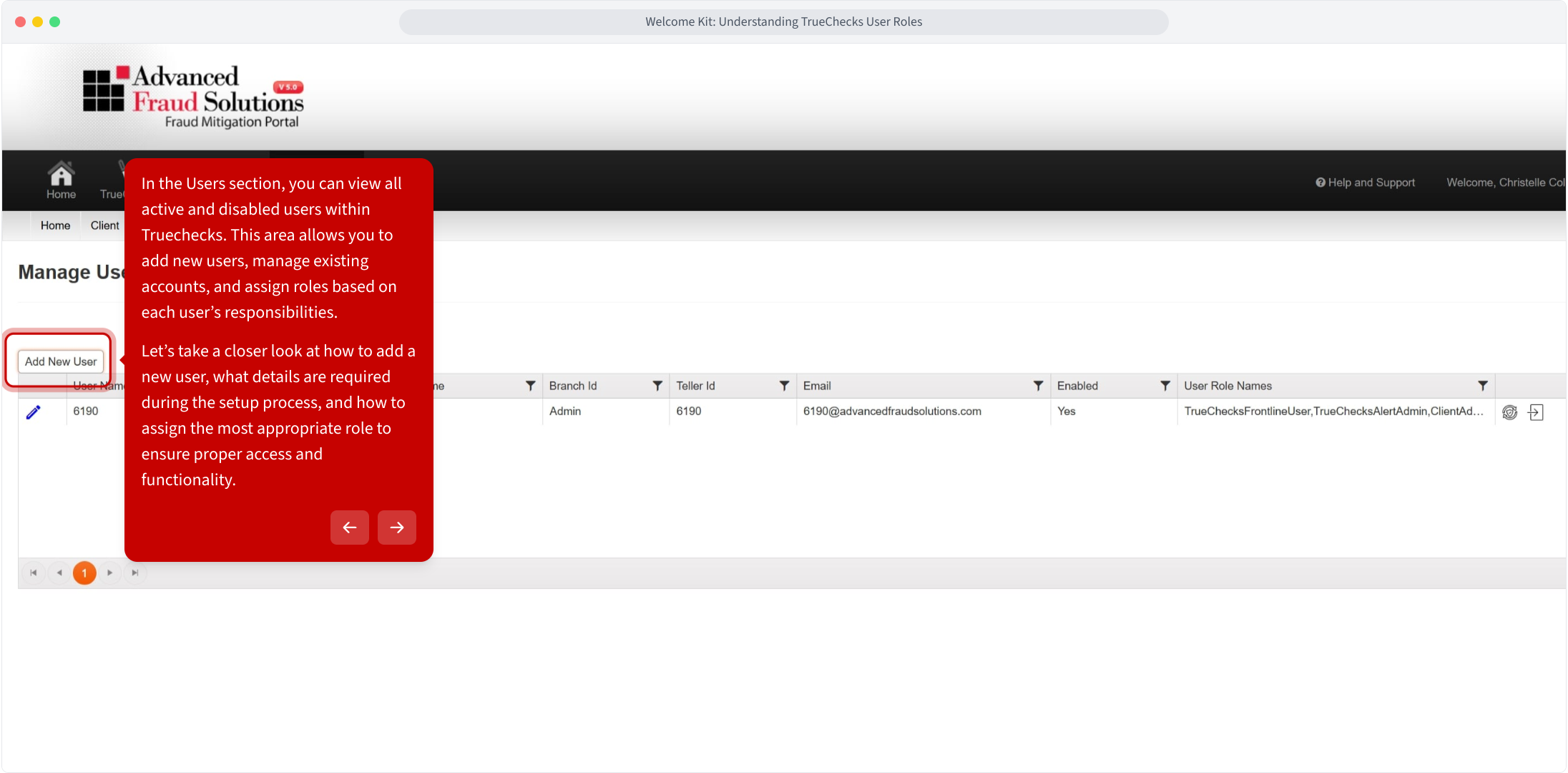Click the login-as icon for user 6190
Screen dimensions: 1568x773
(x=1535, y=412)
